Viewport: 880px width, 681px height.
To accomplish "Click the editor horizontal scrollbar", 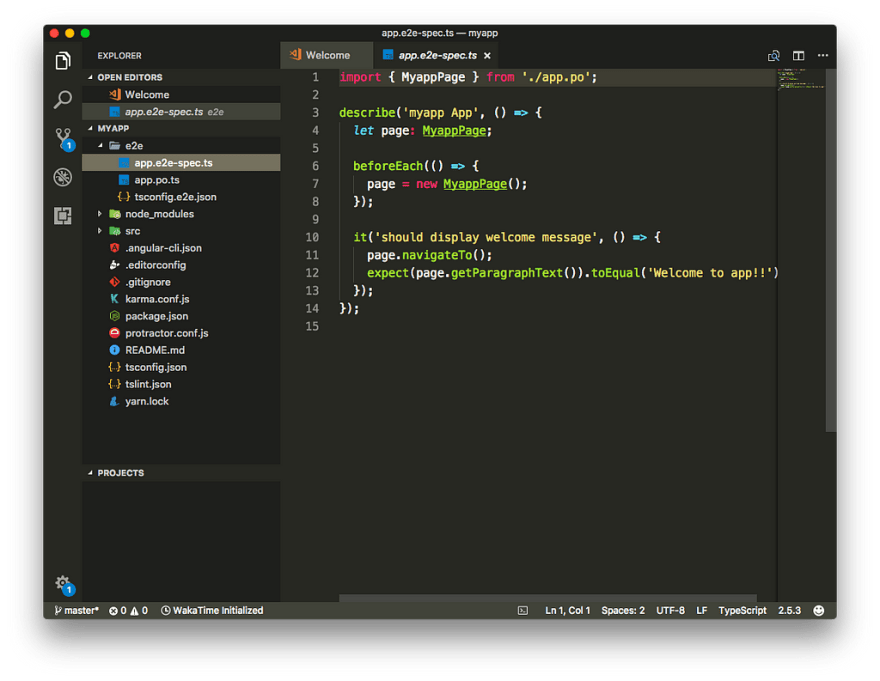I will click(548, 598).
